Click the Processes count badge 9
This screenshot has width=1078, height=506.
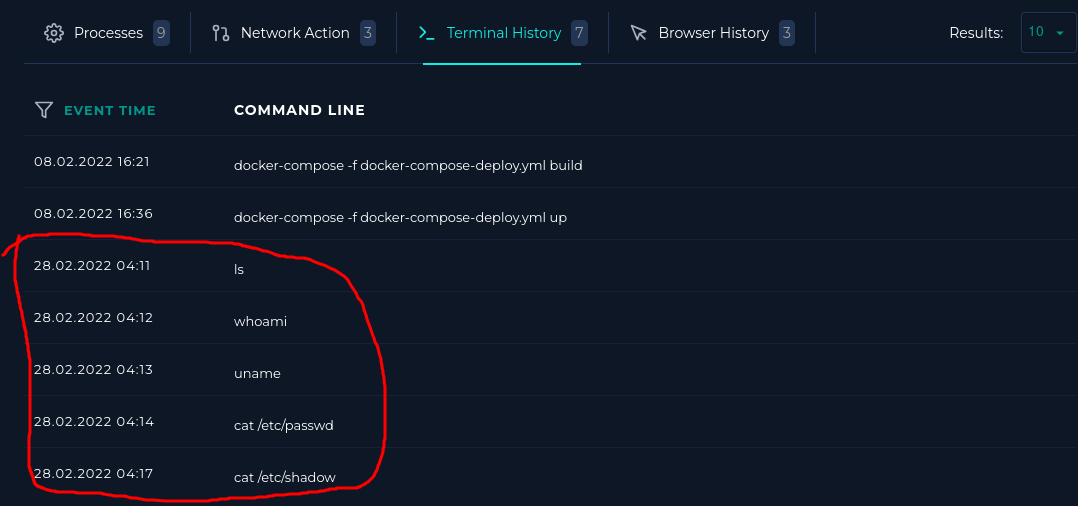(161, 33)
